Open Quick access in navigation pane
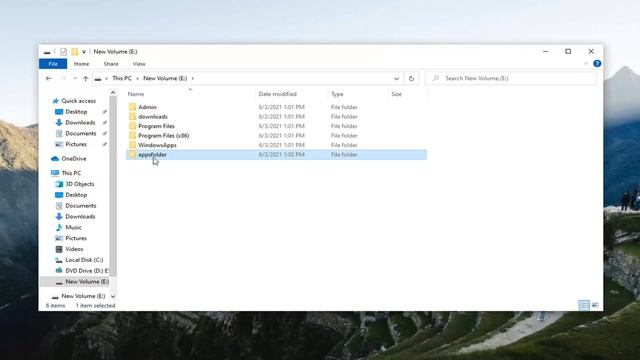Screen dimensions: 640x360 [x=78, y=101]
